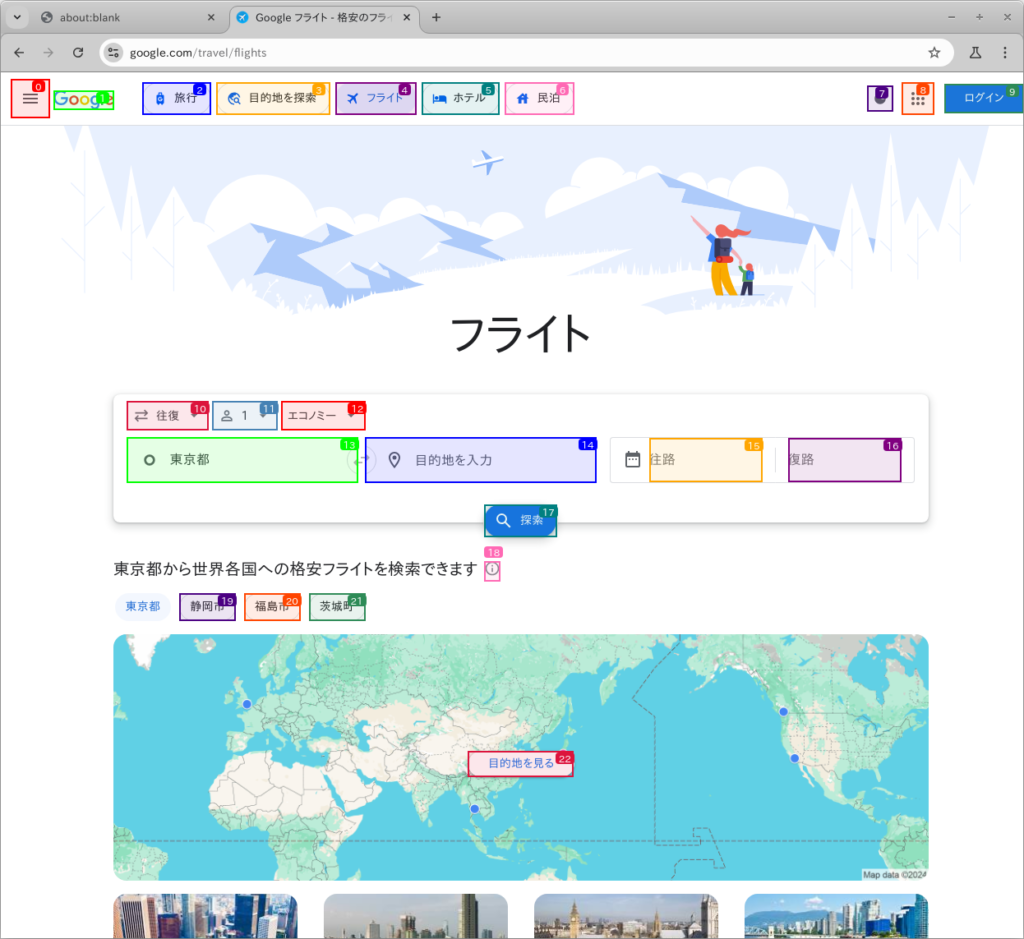This screenshot has height=939, width=1024.
Task: Click the swap origin and destination icon
Action: coord(361,460)
